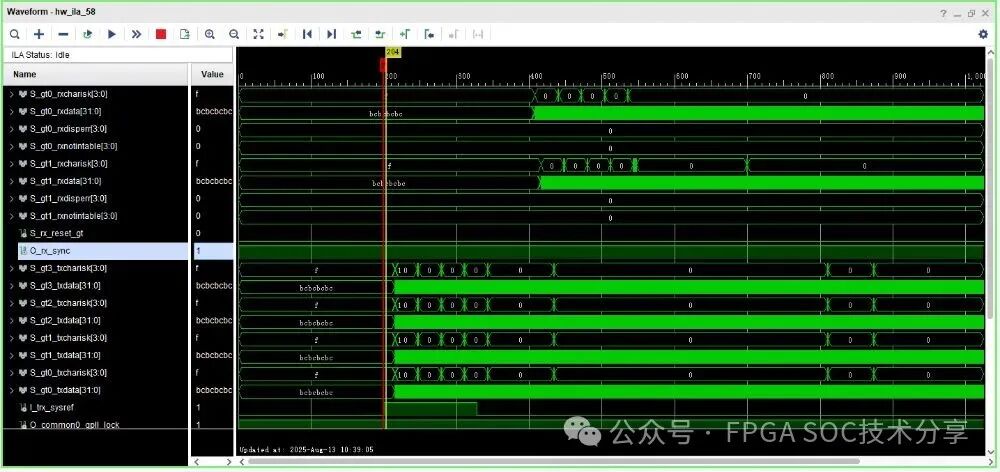Click I_trx_sysref high pulse in waveform
Image resolution: width=1000 pixels, height=472 pixels.
tap(431, 408)
